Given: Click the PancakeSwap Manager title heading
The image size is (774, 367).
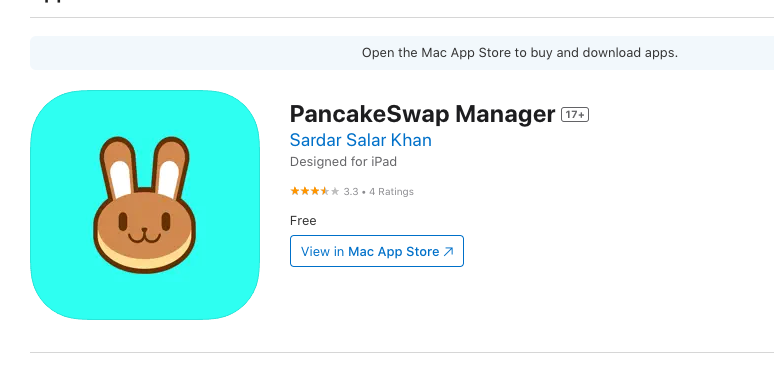Looking at the screenshot, I should [423, 115].
